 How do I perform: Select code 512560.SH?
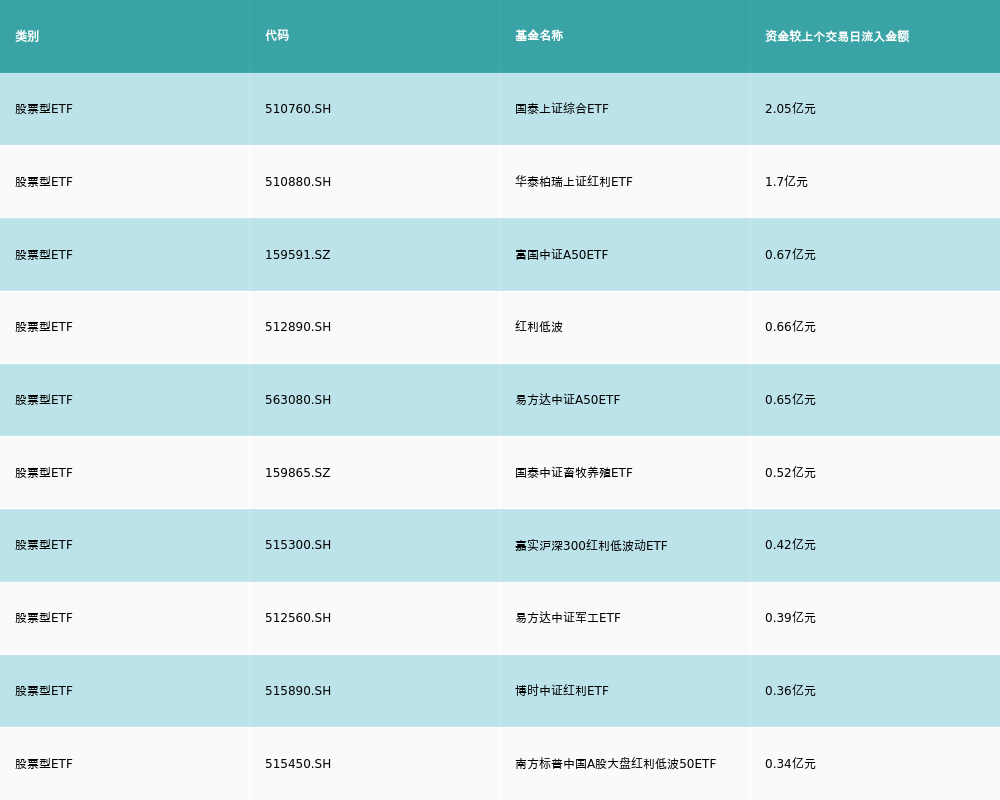[x=298, y=618]
